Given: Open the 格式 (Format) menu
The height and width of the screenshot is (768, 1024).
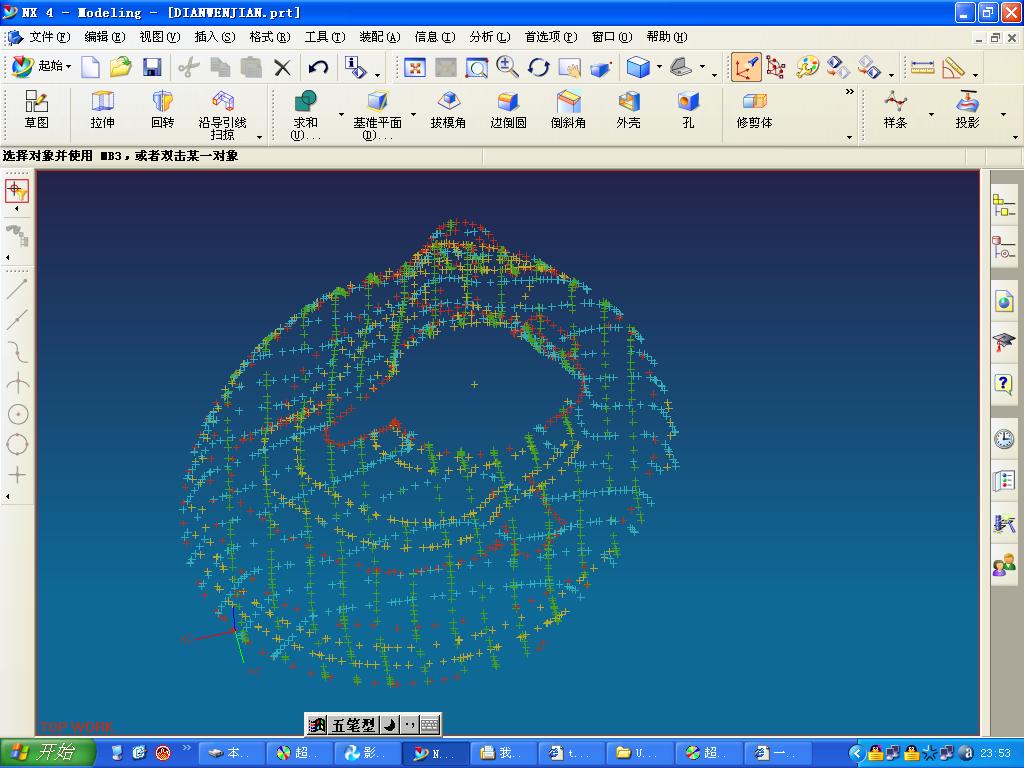Looking at the screenshot, I should tap(269, 37).
